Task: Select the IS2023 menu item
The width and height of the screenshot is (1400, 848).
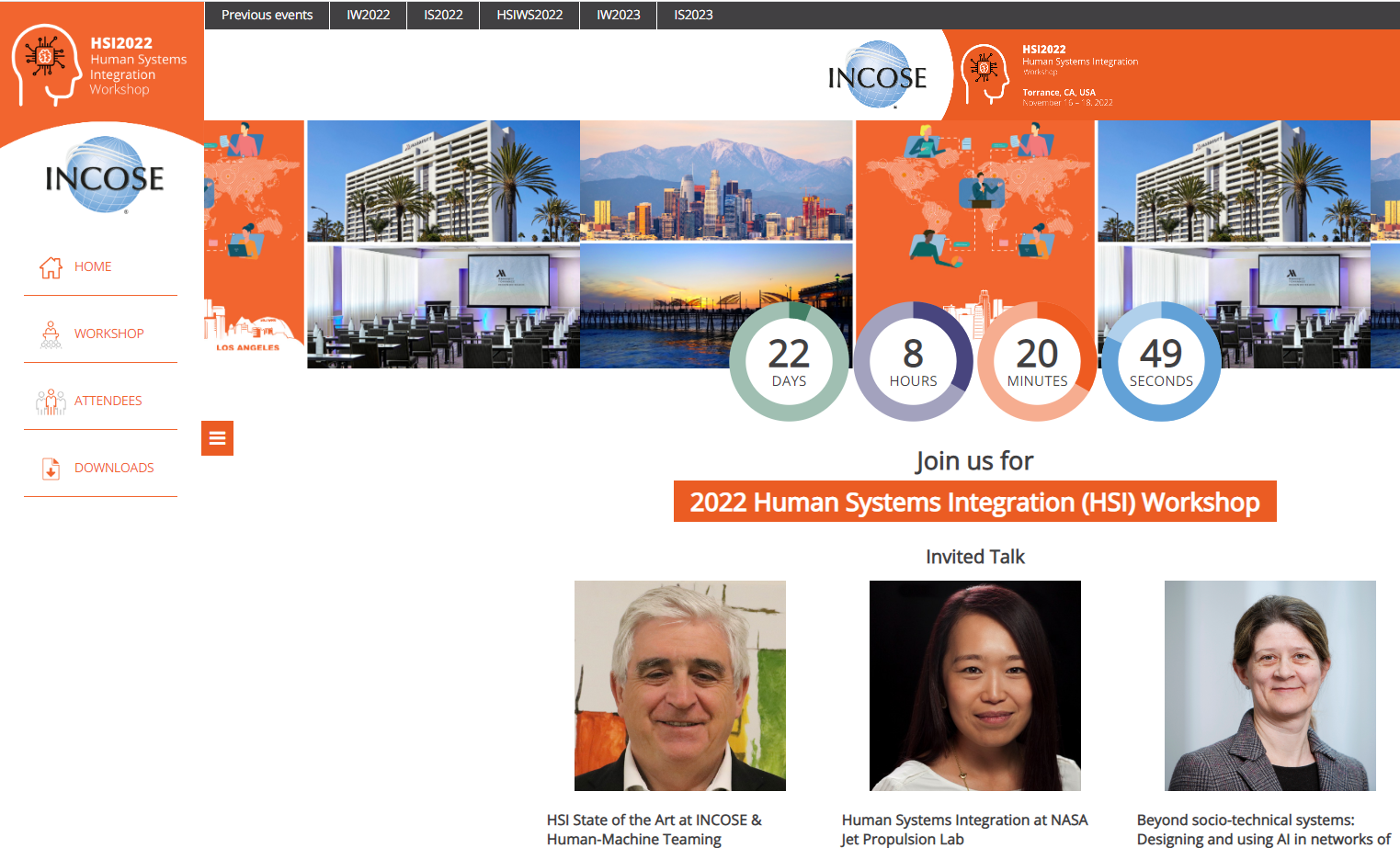Action: (x=691, y=15)
